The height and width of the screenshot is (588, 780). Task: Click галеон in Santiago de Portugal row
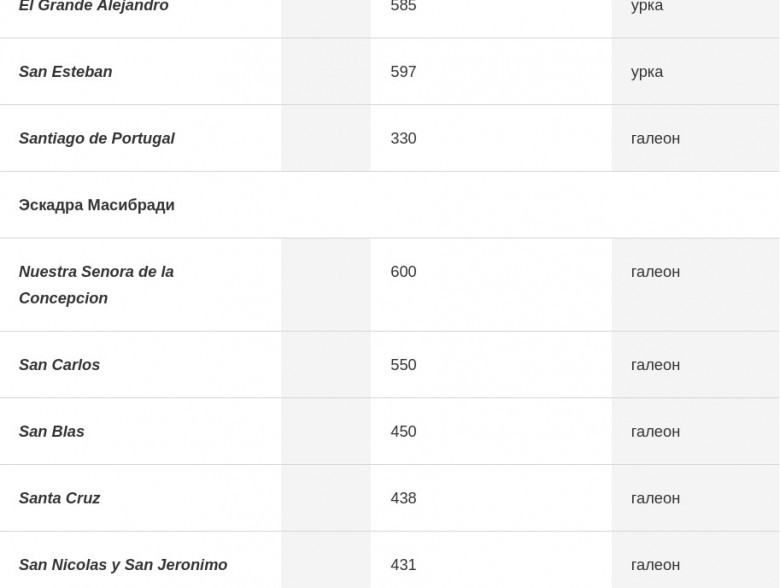(655, 138)
